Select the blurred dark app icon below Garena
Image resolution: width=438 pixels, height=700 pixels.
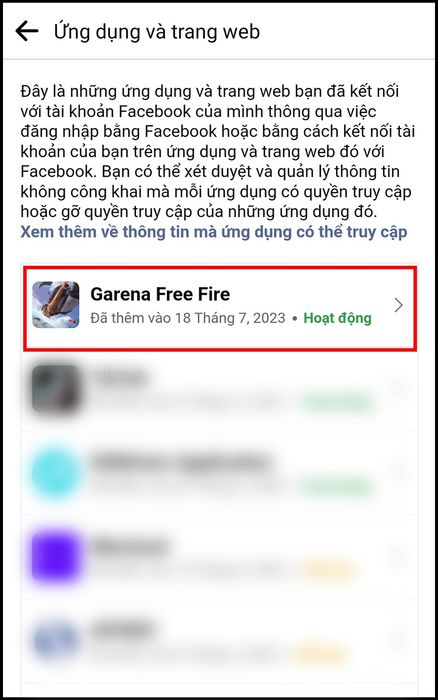[56, 388]
